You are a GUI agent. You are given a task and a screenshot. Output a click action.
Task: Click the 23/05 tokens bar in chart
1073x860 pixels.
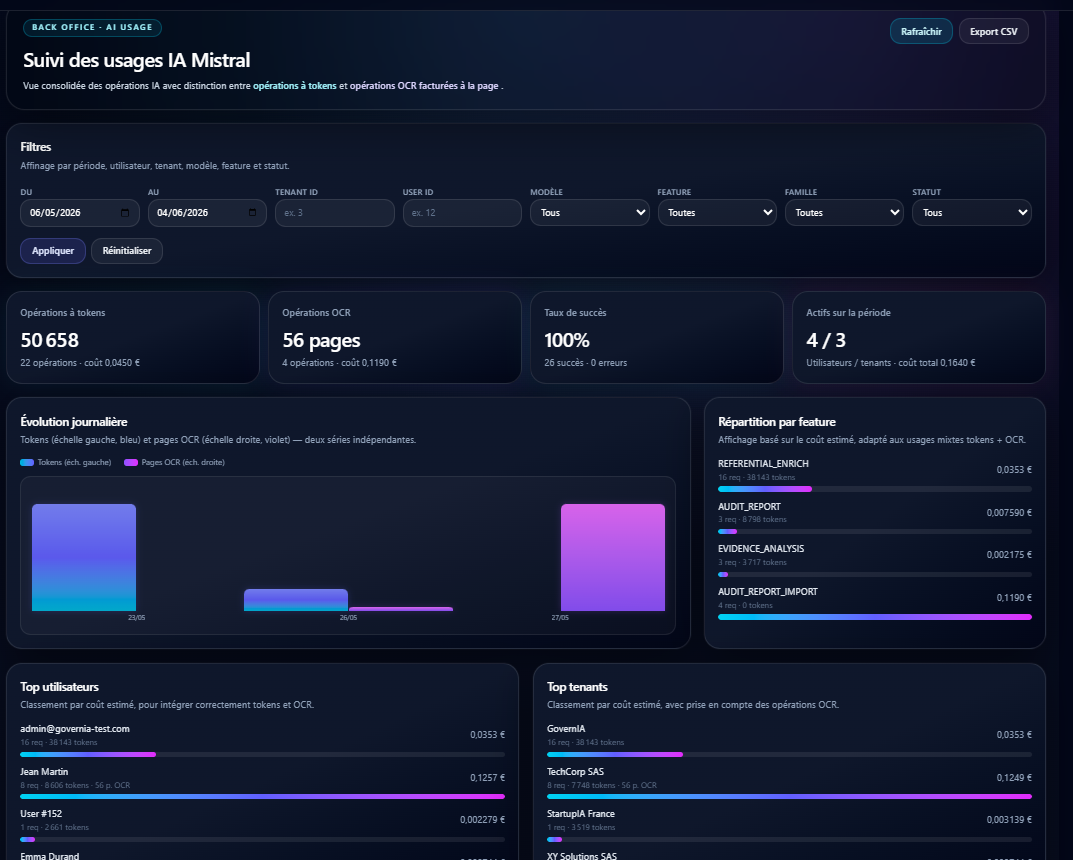click(84, 558)
